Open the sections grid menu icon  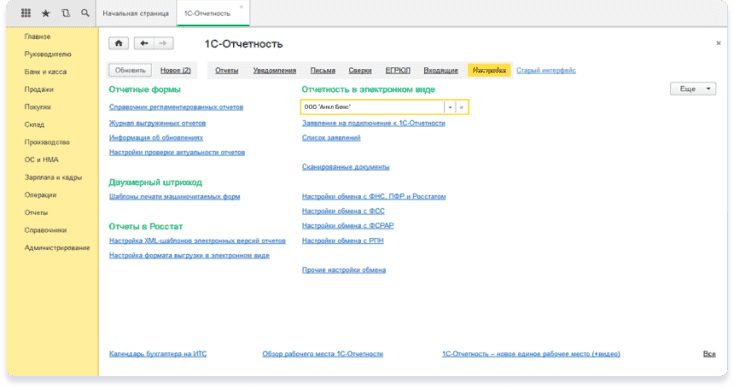pos(26,13)
